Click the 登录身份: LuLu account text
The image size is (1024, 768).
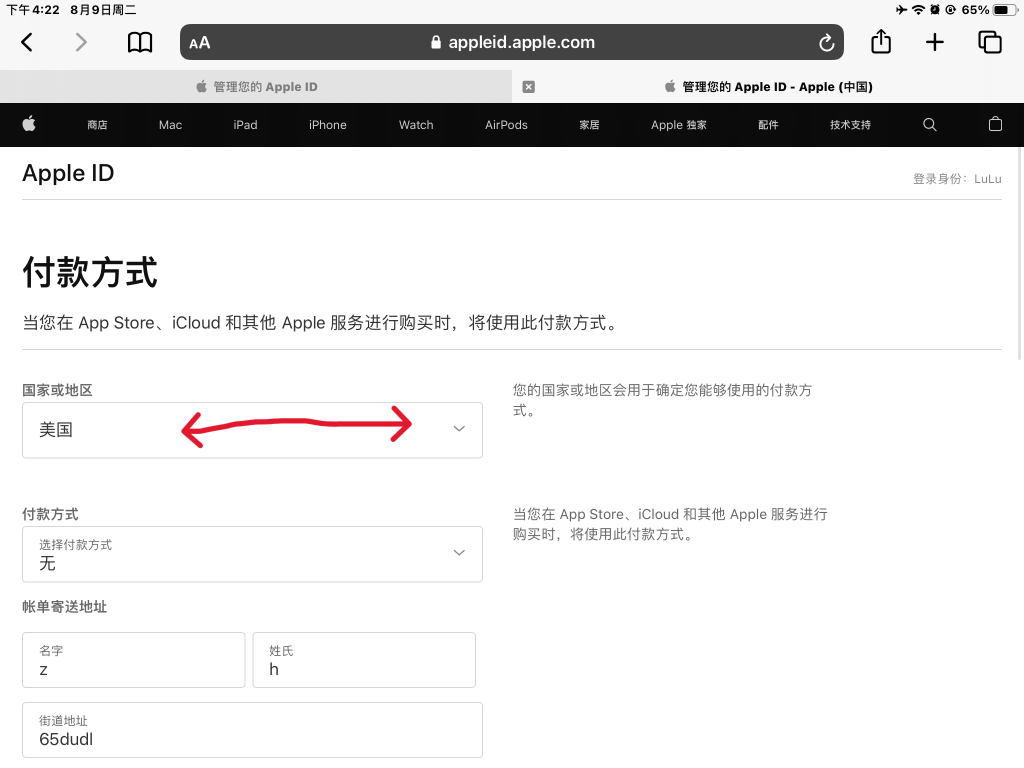tap(957, 179)
